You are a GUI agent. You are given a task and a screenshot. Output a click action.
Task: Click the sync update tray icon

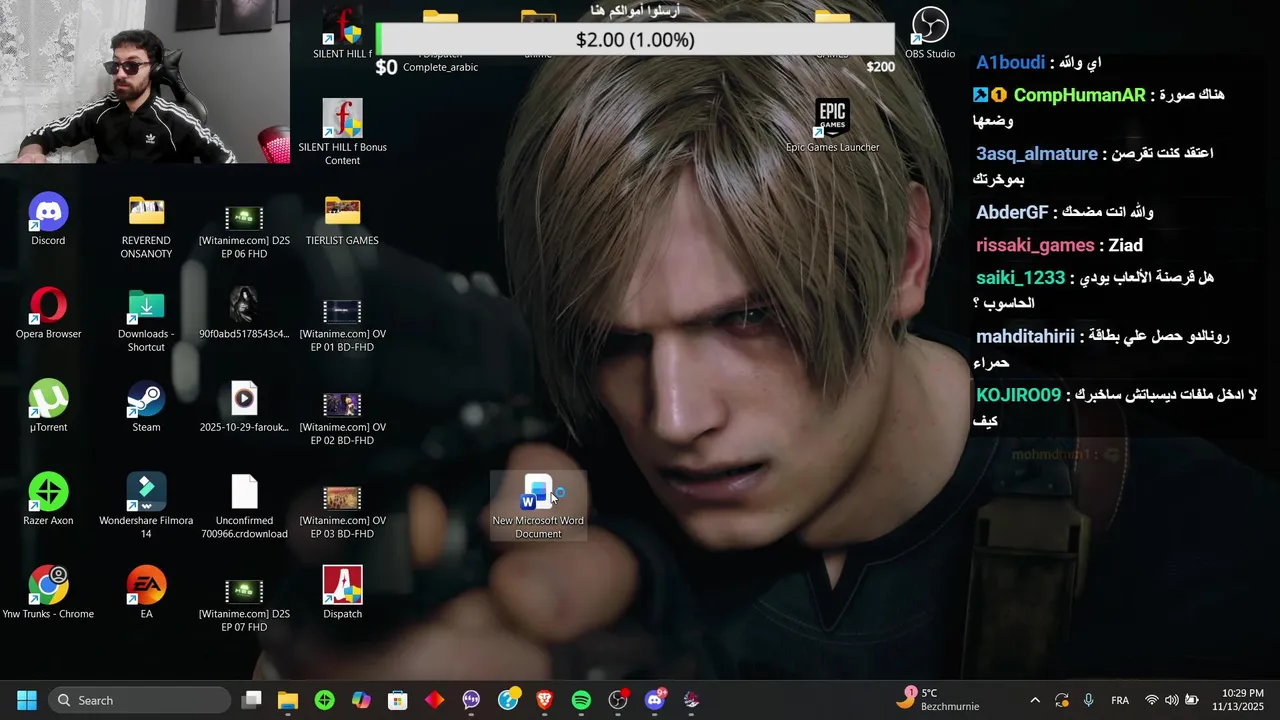pyautogui.click(x=1062, y=700)
